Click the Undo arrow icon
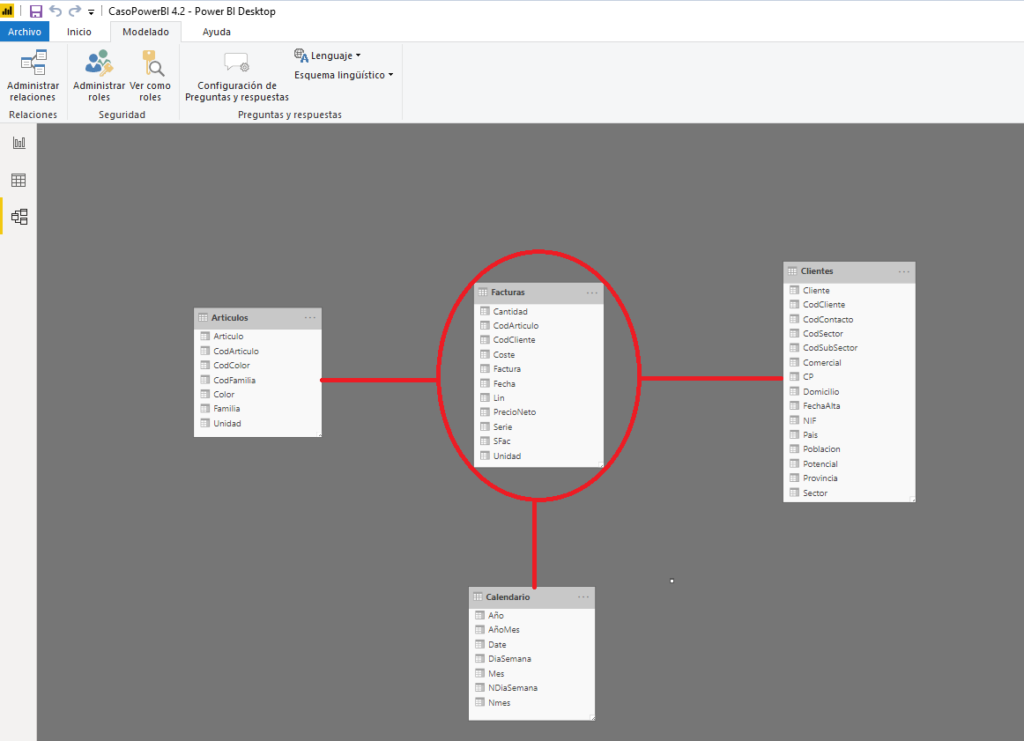The width and height of the screenshot is (1024, 741). 55,10
